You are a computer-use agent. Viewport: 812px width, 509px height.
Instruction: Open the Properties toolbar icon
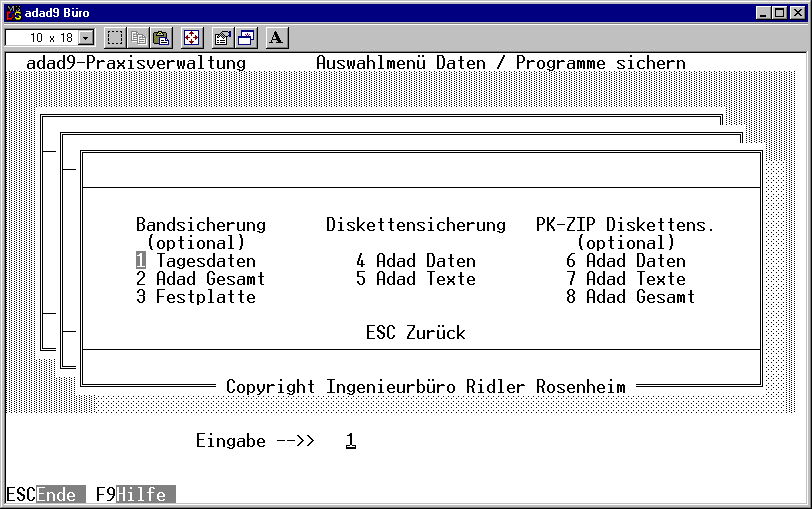click(223, 38)
